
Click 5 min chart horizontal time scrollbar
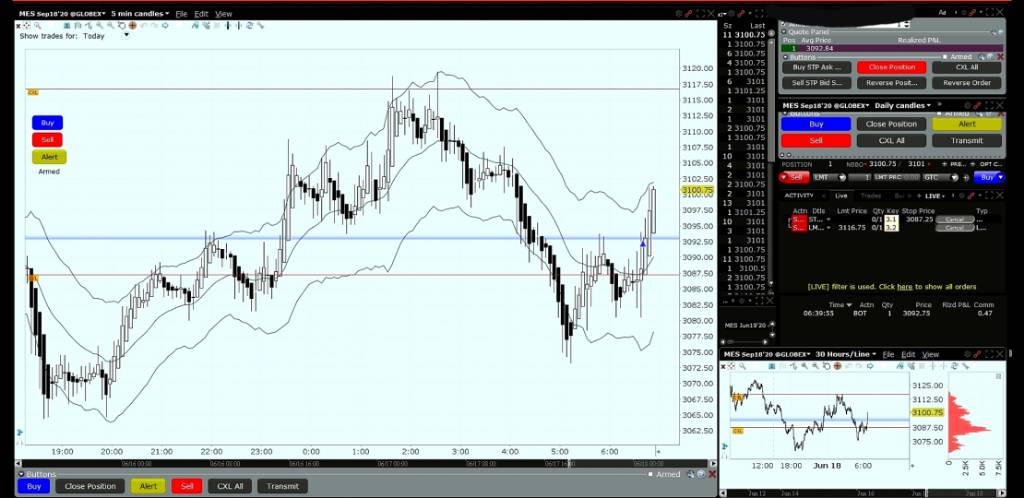pos(366,463)
